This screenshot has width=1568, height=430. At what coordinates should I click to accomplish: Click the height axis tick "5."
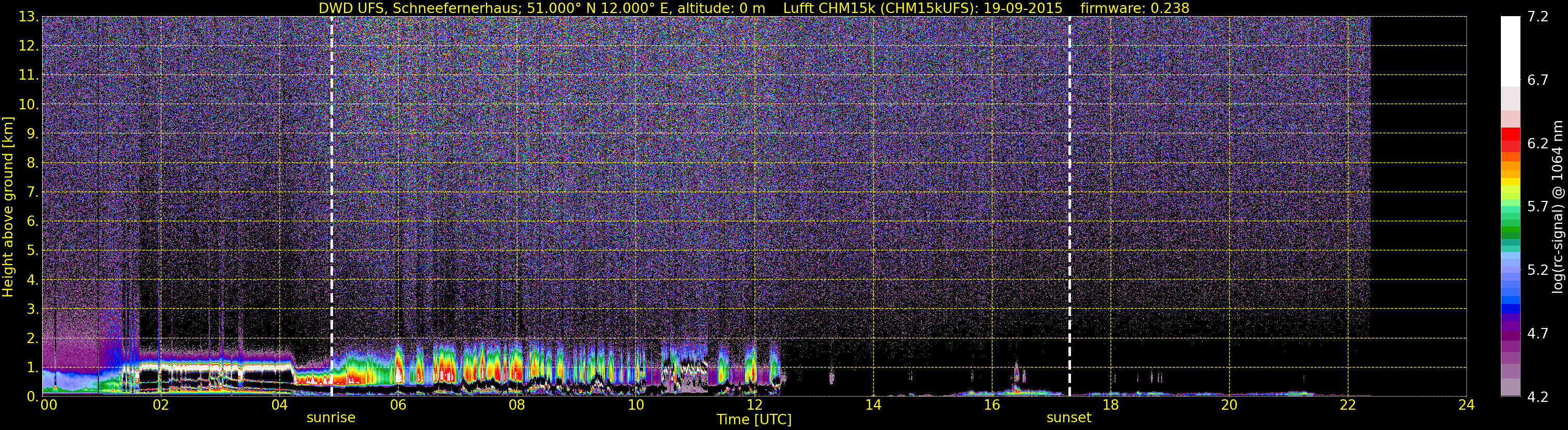[32, 250]
